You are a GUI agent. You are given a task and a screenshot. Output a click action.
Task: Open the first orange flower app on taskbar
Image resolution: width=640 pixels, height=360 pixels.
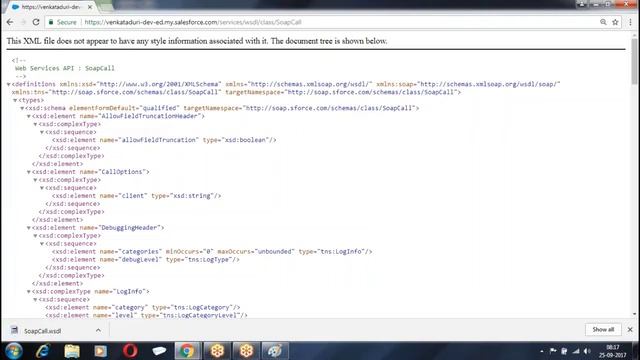tap(217, 351)
